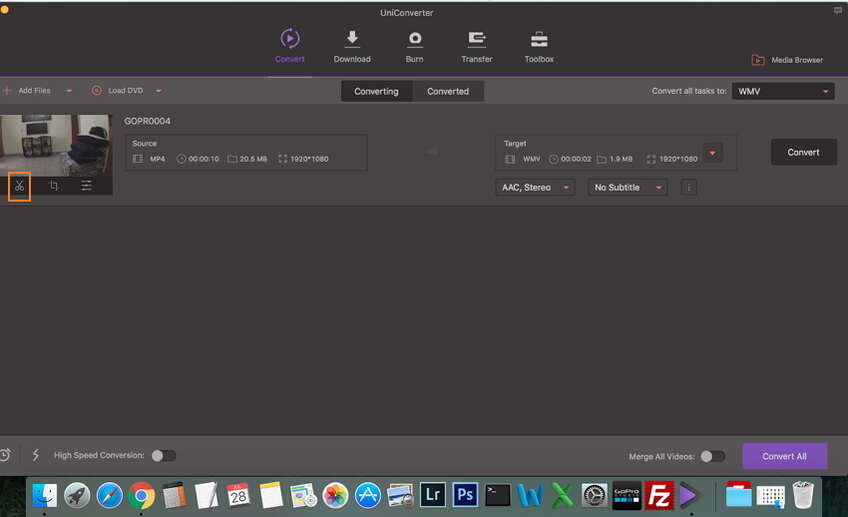Open the target format settings dropdown arrow
This screenshot has width=848, height=517.
pos(713,153)
